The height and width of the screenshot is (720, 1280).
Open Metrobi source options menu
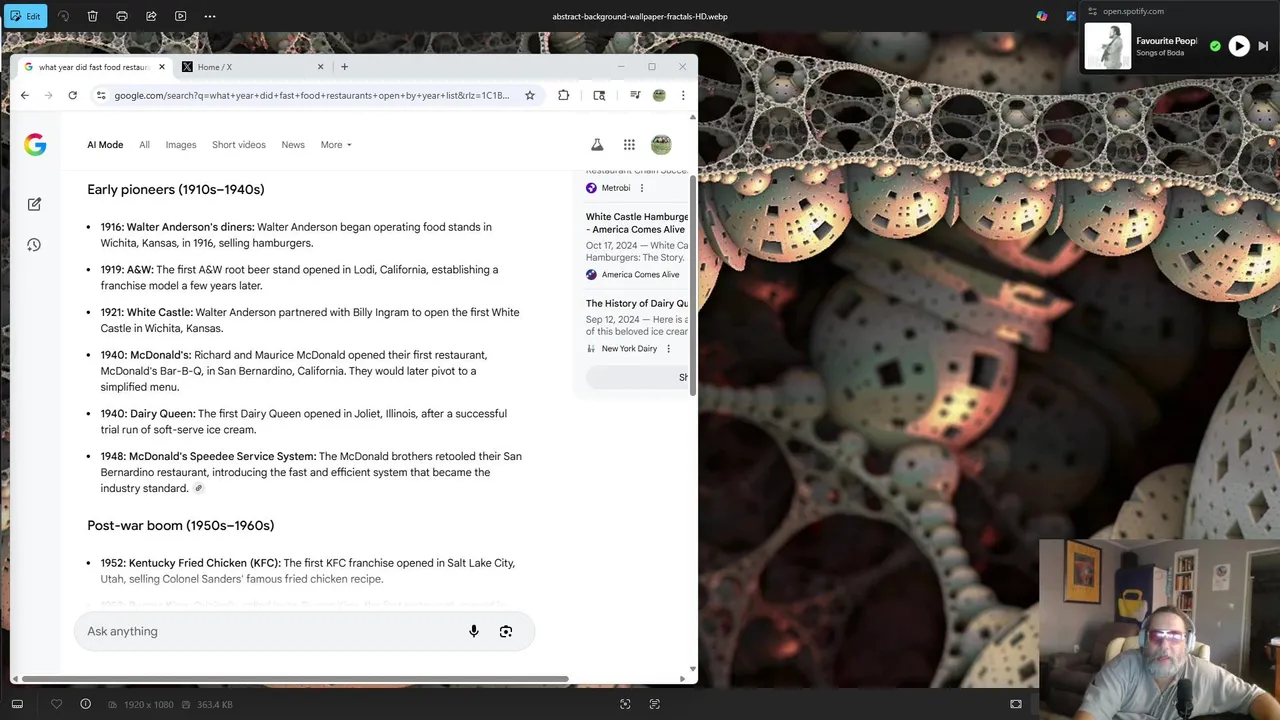tap(642, 188)
